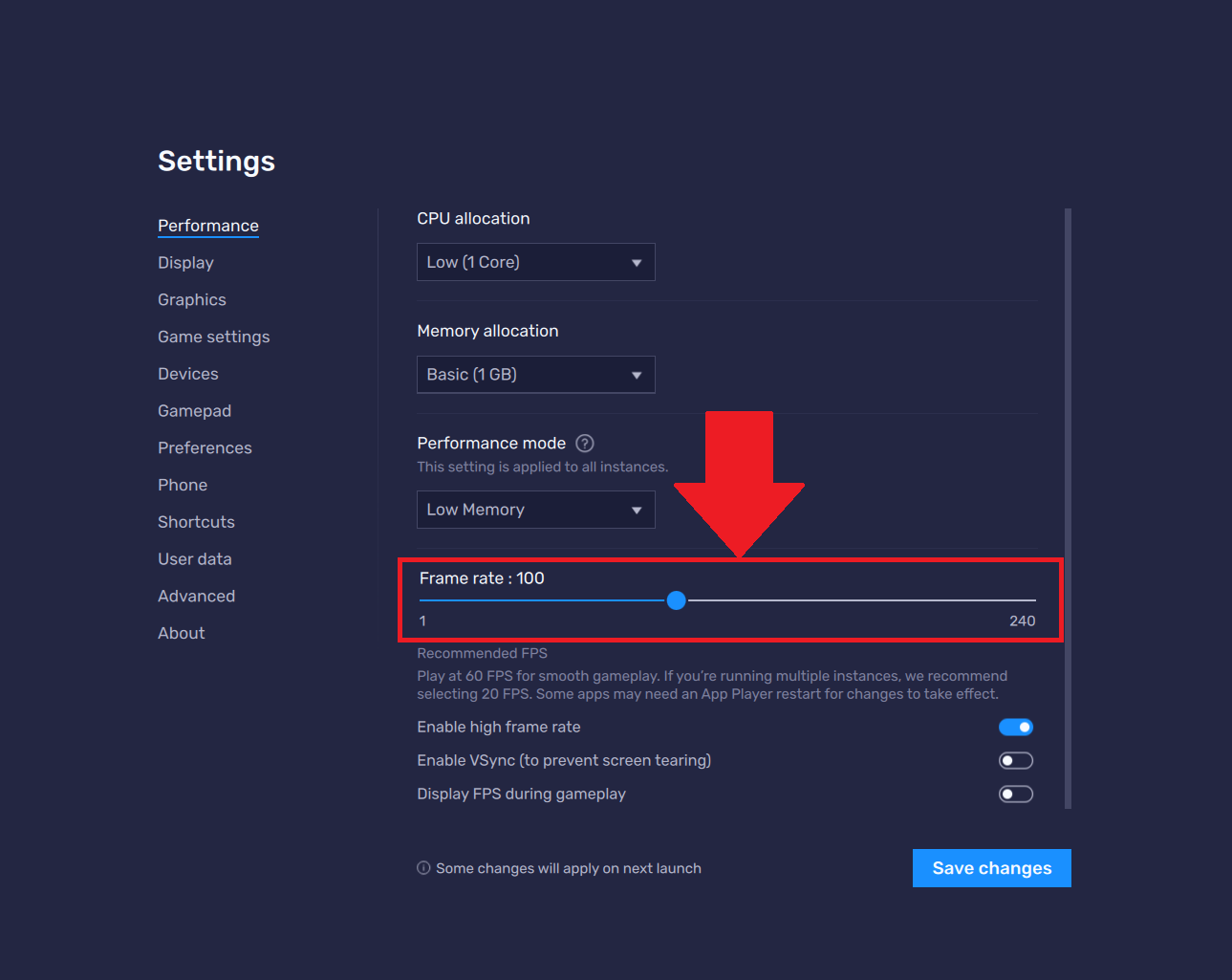Disable the Enable high frame rate toggle

[1016, 728]
